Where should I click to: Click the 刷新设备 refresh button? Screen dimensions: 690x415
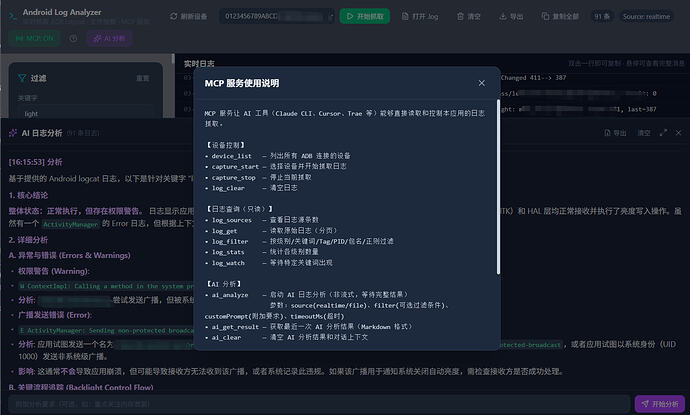[189, 16]
